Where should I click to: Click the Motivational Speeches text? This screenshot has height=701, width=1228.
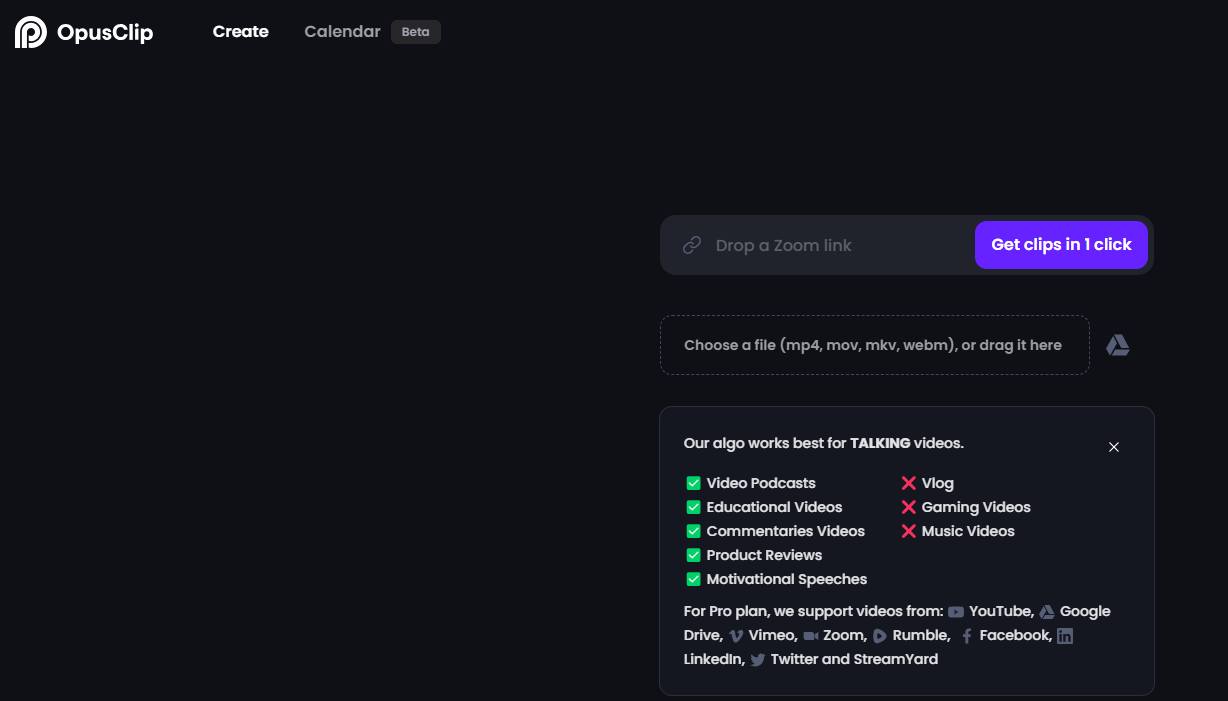(786, 579)
